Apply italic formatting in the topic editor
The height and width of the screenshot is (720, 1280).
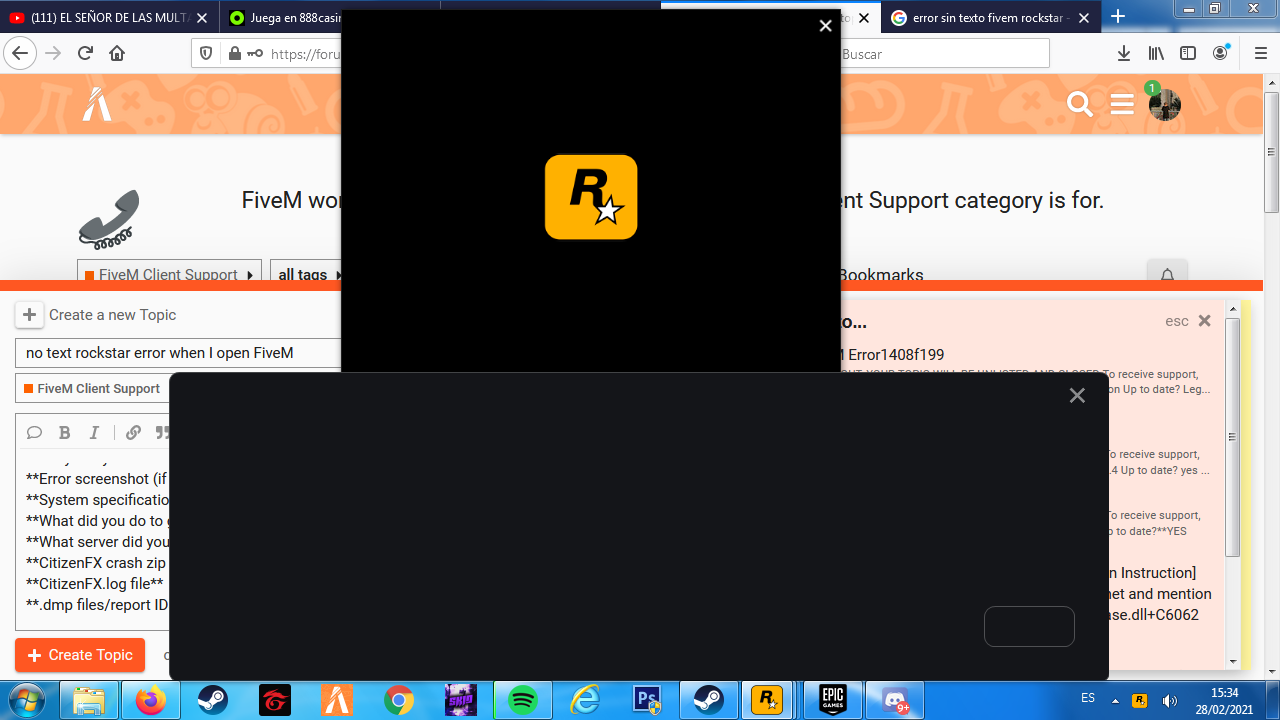93,432
